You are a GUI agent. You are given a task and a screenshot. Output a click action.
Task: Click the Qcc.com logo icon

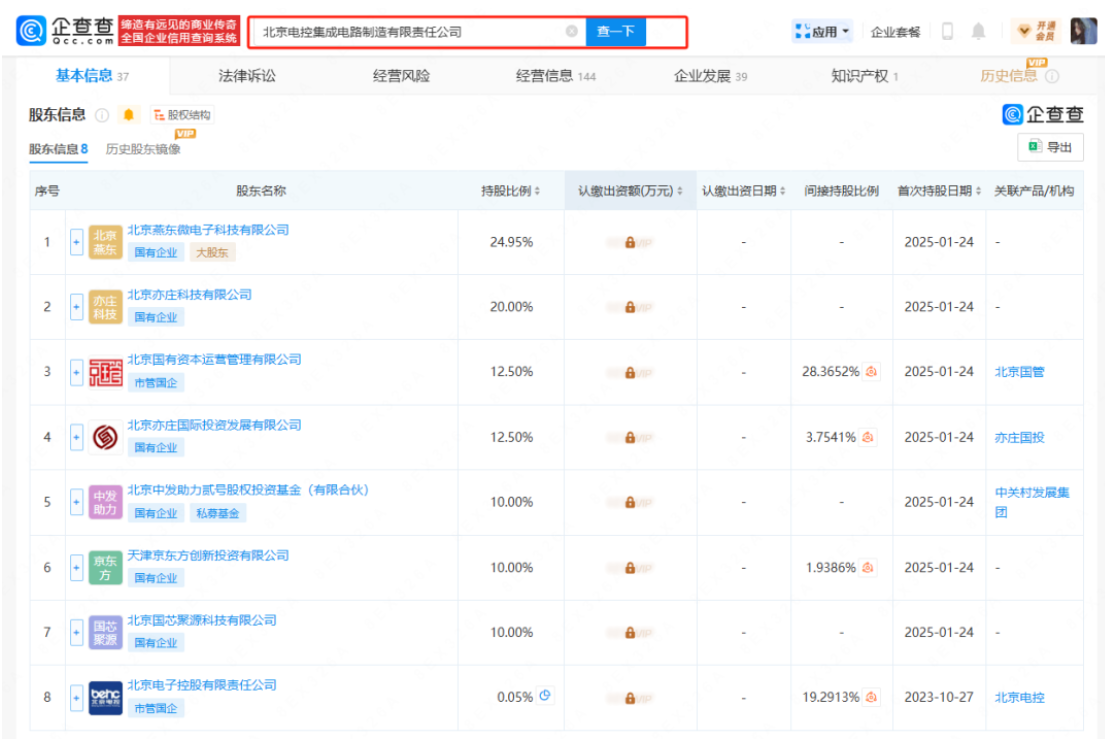pos(31,31)
